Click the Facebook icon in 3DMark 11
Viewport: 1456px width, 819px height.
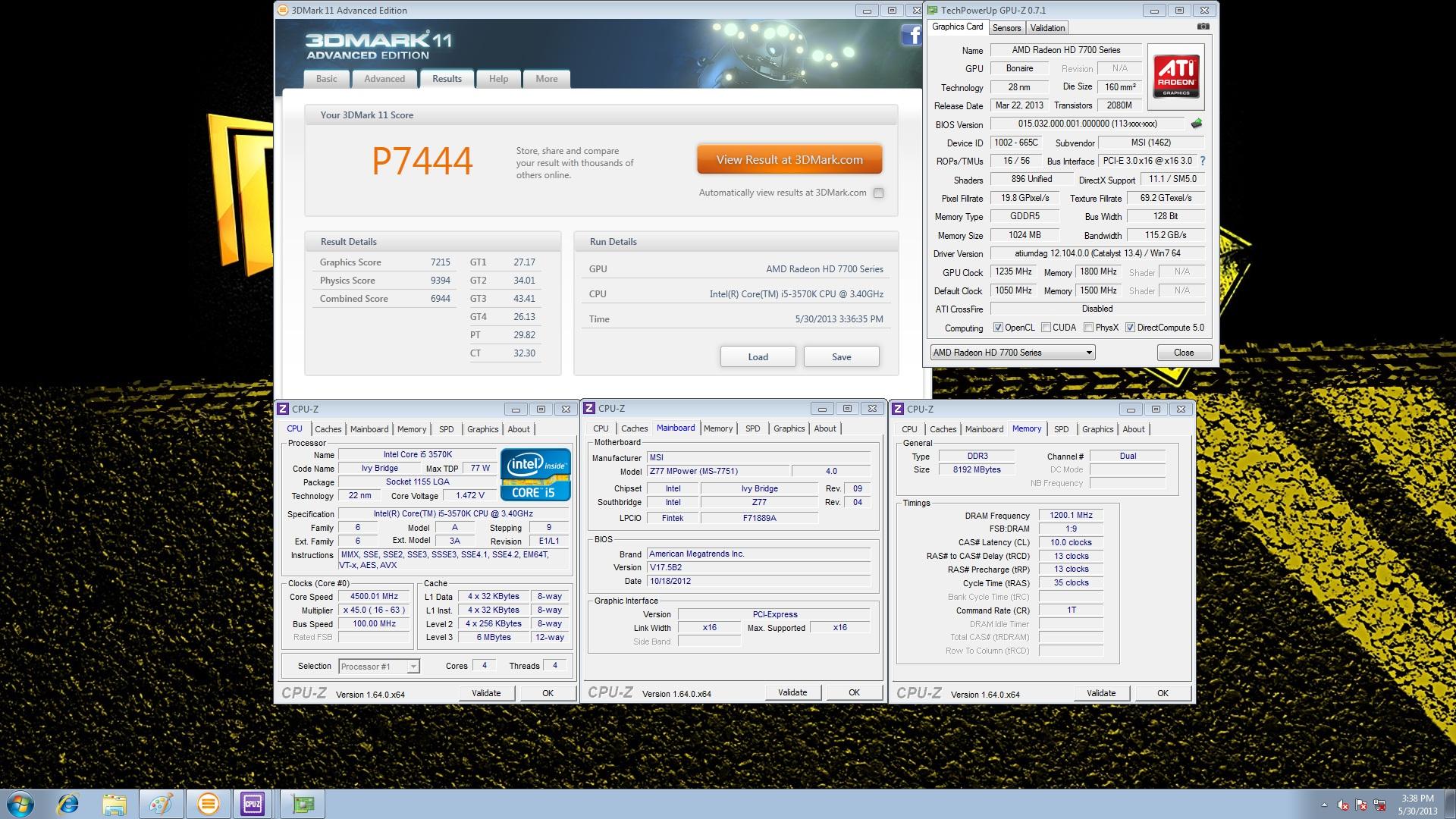click(x=911, y=35)
